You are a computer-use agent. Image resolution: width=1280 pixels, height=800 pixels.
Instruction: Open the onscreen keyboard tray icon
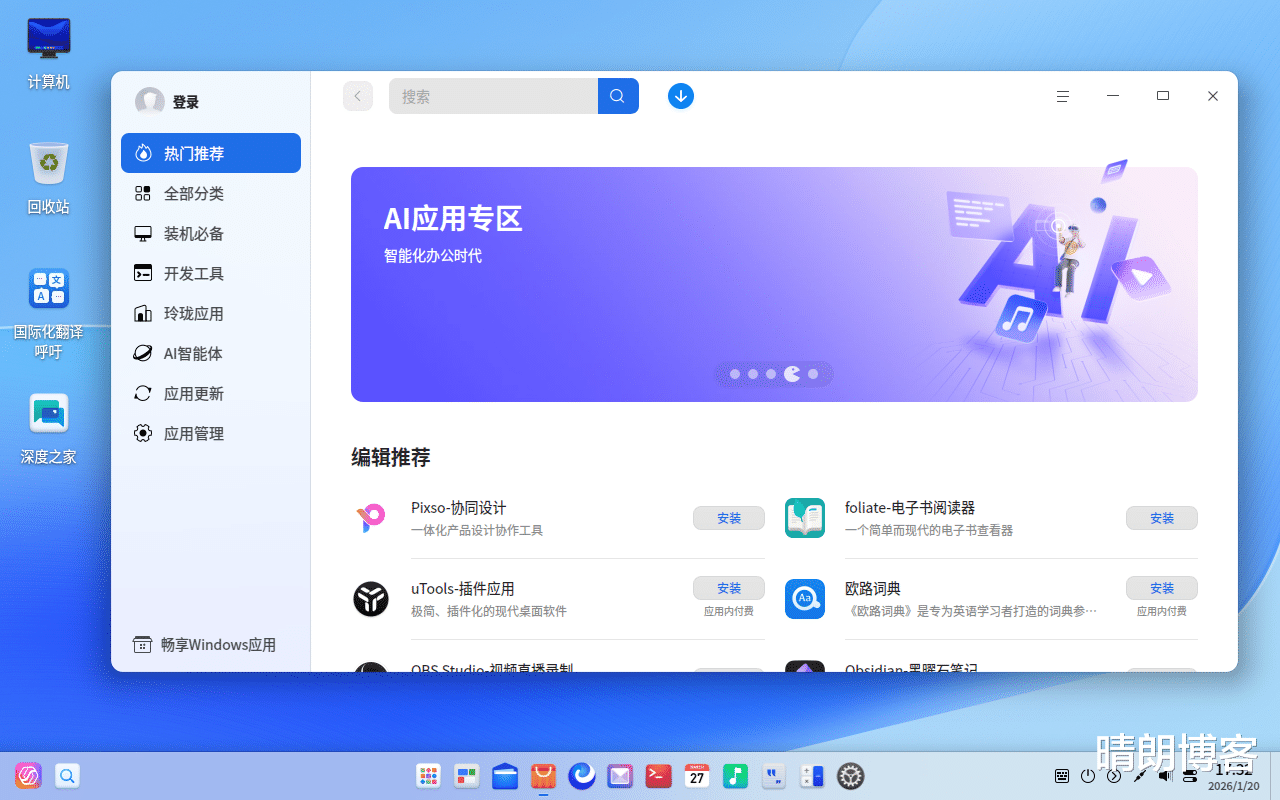[x=1063, y=776]
